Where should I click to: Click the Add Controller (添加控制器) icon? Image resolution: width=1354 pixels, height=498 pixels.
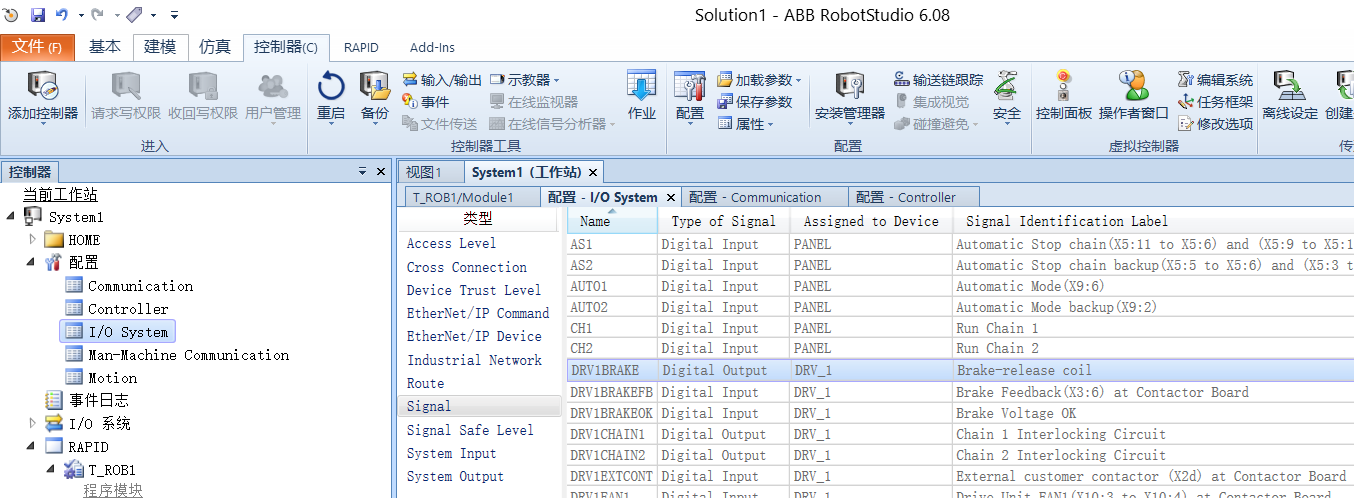pos(43,96)
